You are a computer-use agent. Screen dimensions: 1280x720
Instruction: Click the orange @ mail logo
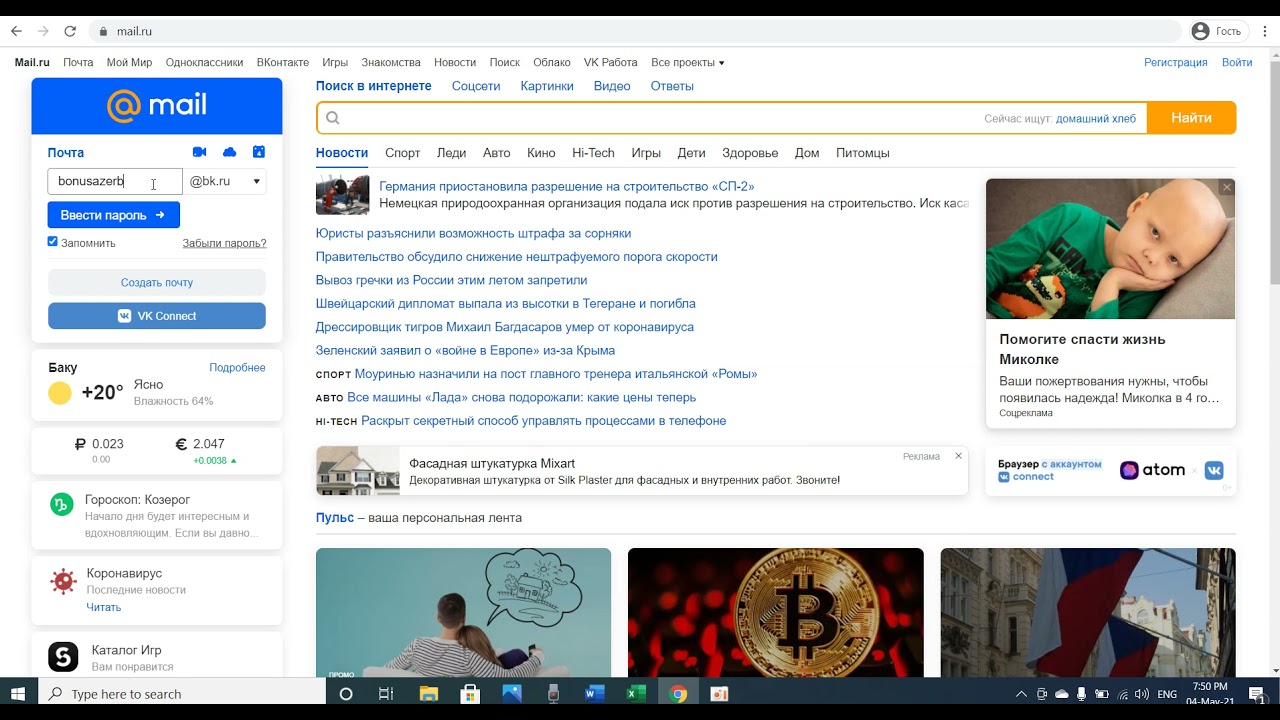157,105
